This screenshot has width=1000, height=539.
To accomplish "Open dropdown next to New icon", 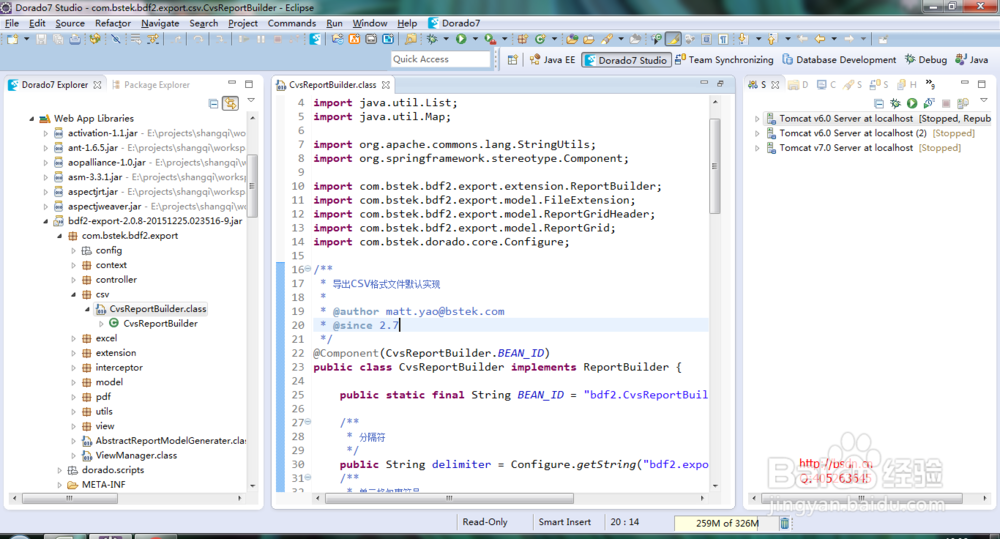I will [27, 39].
